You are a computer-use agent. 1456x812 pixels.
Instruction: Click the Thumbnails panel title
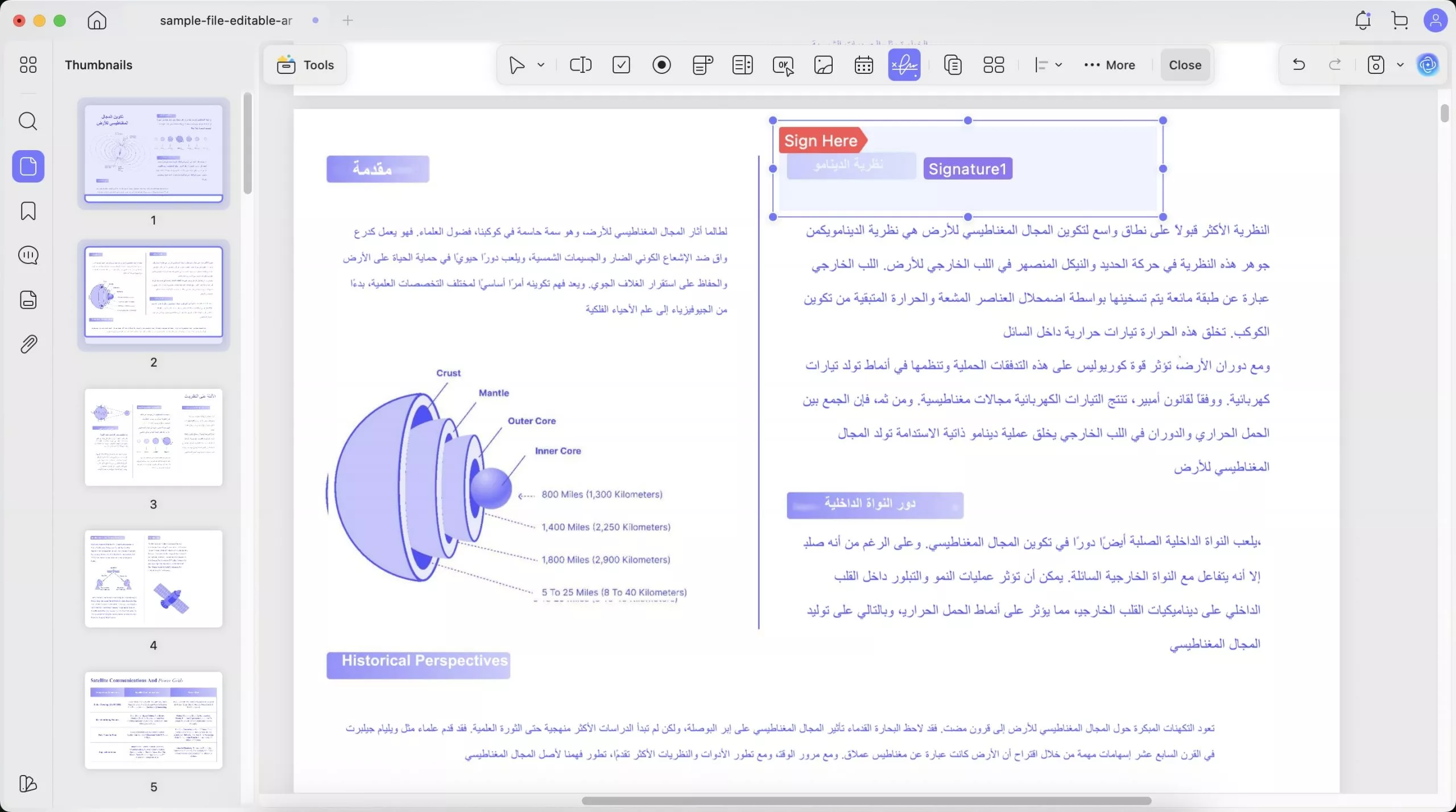coord(98,65)
